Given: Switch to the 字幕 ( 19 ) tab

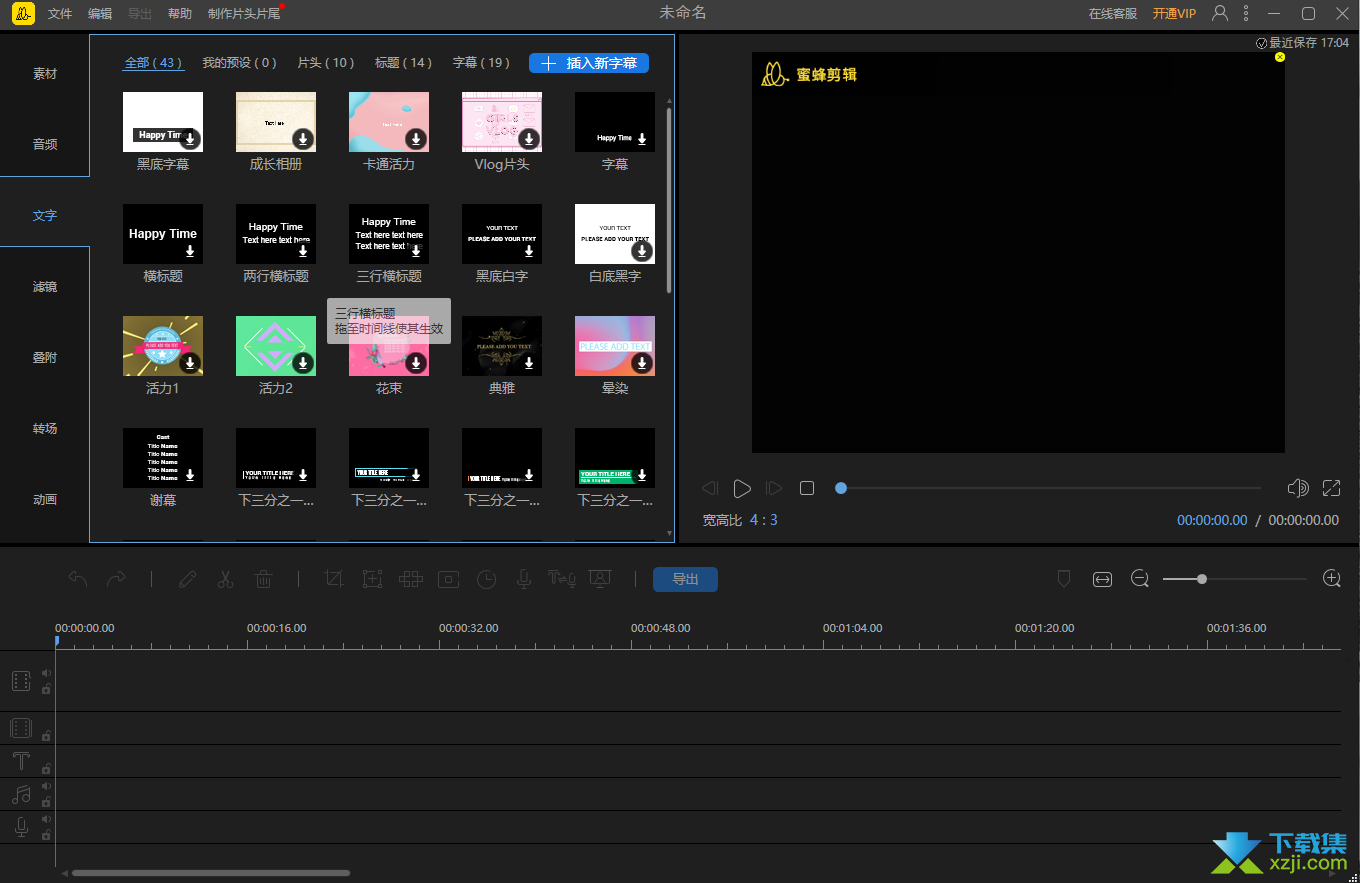Looking at the screenshot, I should (481, 62).
